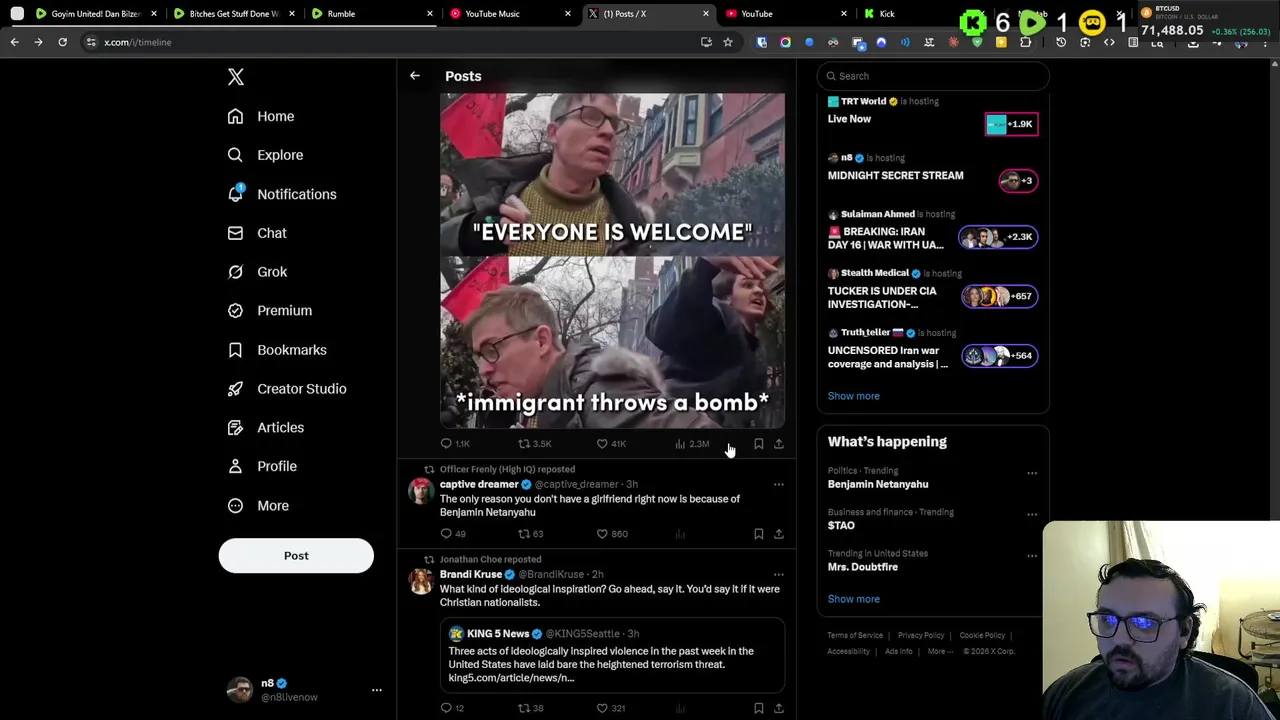
Task: Open the Home page
Action: click(x=260, y=116)
